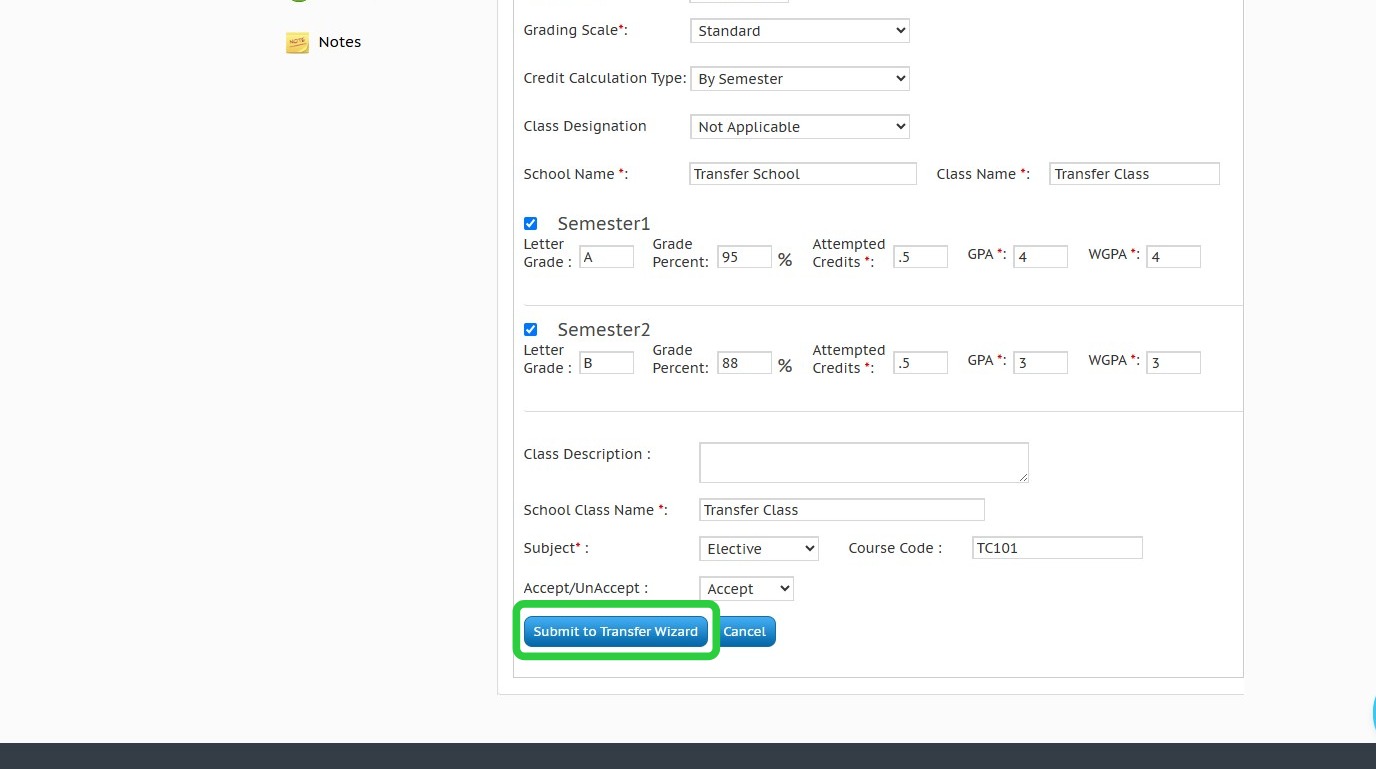
Task: Uncheck the Semester1 checkbox
Action: [x=531, y=223]
